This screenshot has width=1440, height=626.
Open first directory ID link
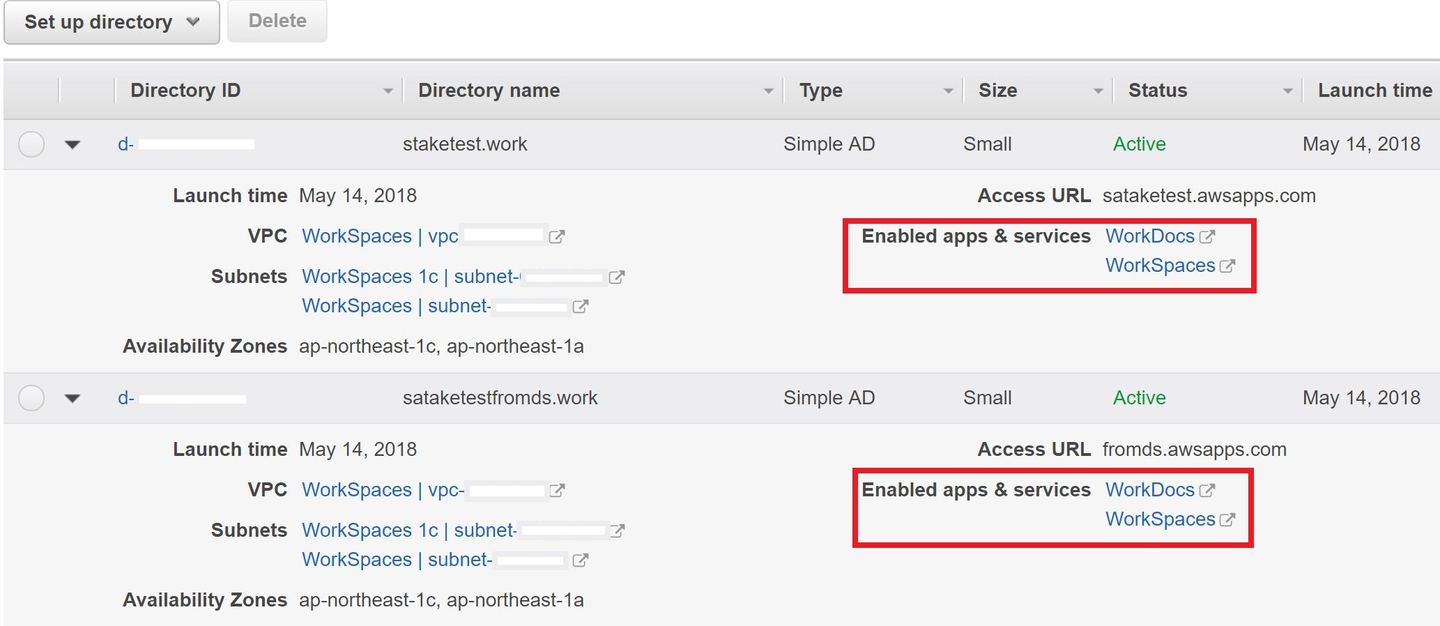[126, 144]
